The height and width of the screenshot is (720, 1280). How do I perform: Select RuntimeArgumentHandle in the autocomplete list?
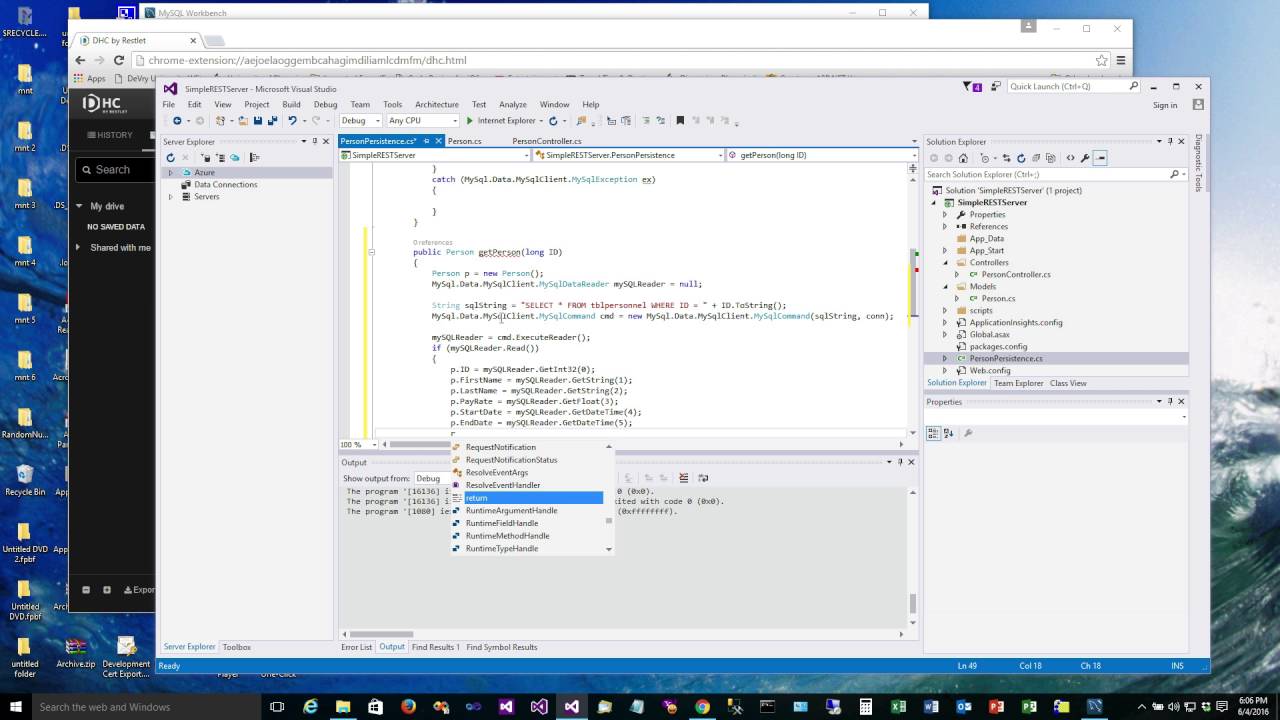click(x=511, y=510)
